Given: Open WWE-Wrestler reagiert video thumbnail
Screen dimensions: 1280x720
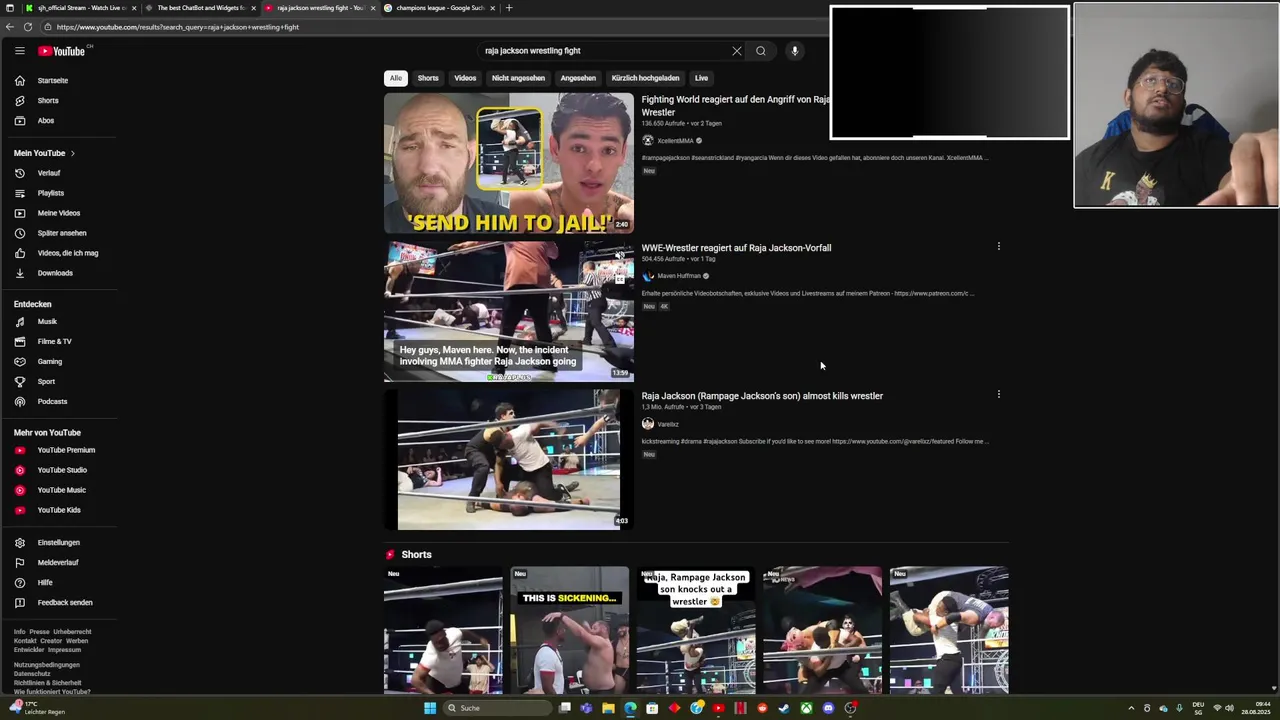Looking at the screenshot, I should (x=509, y=311).
